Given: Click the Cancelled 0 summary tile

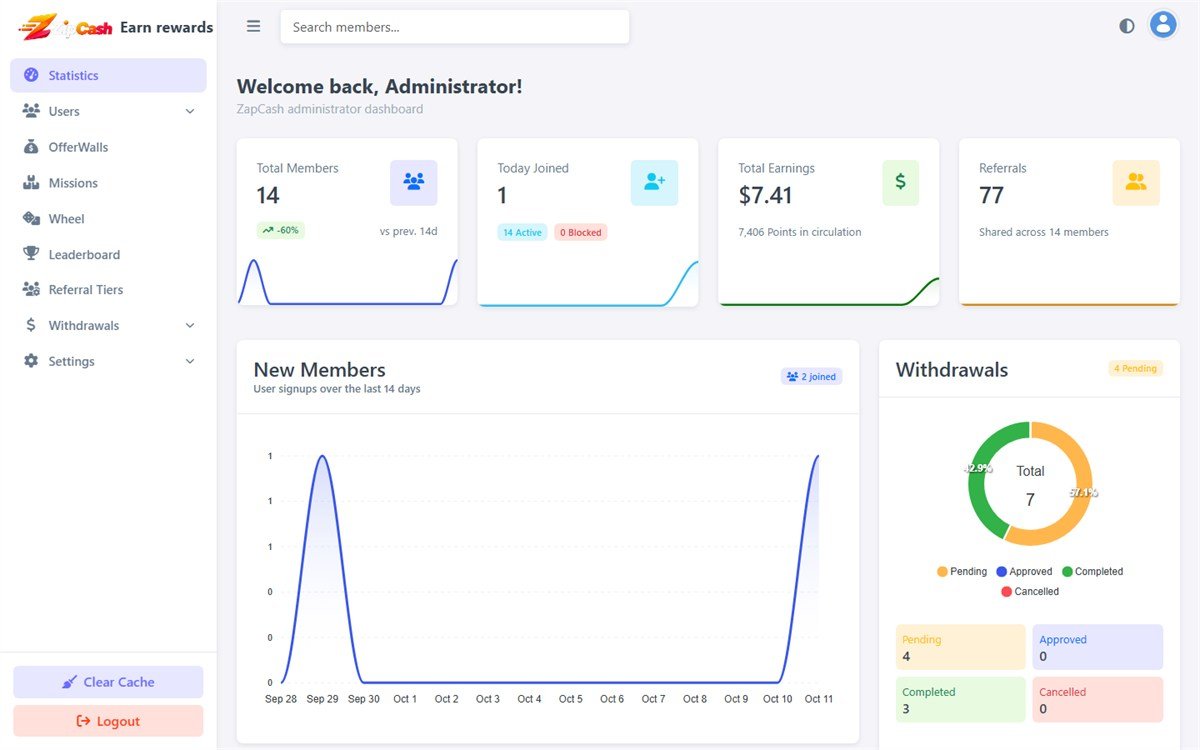Looking at the screenshot, I should coord(1097,699).
